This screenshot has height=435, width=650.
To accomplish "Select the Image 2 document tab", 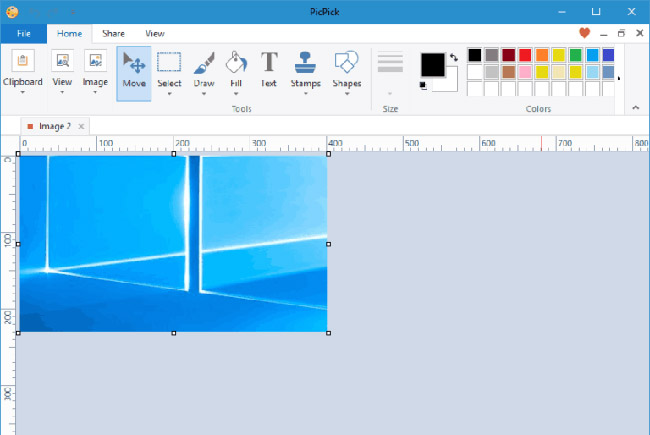I will tap(55, 126).
